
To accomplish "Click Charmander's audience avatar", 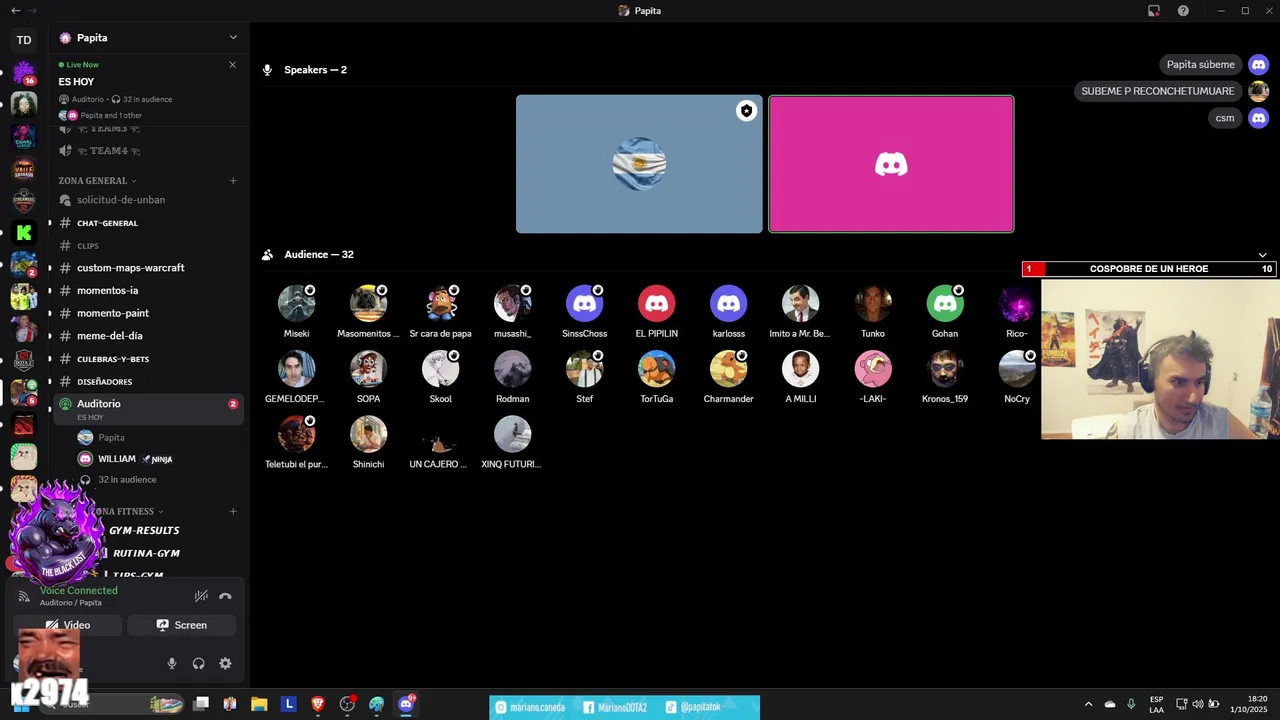I will (x=728, y=368).
